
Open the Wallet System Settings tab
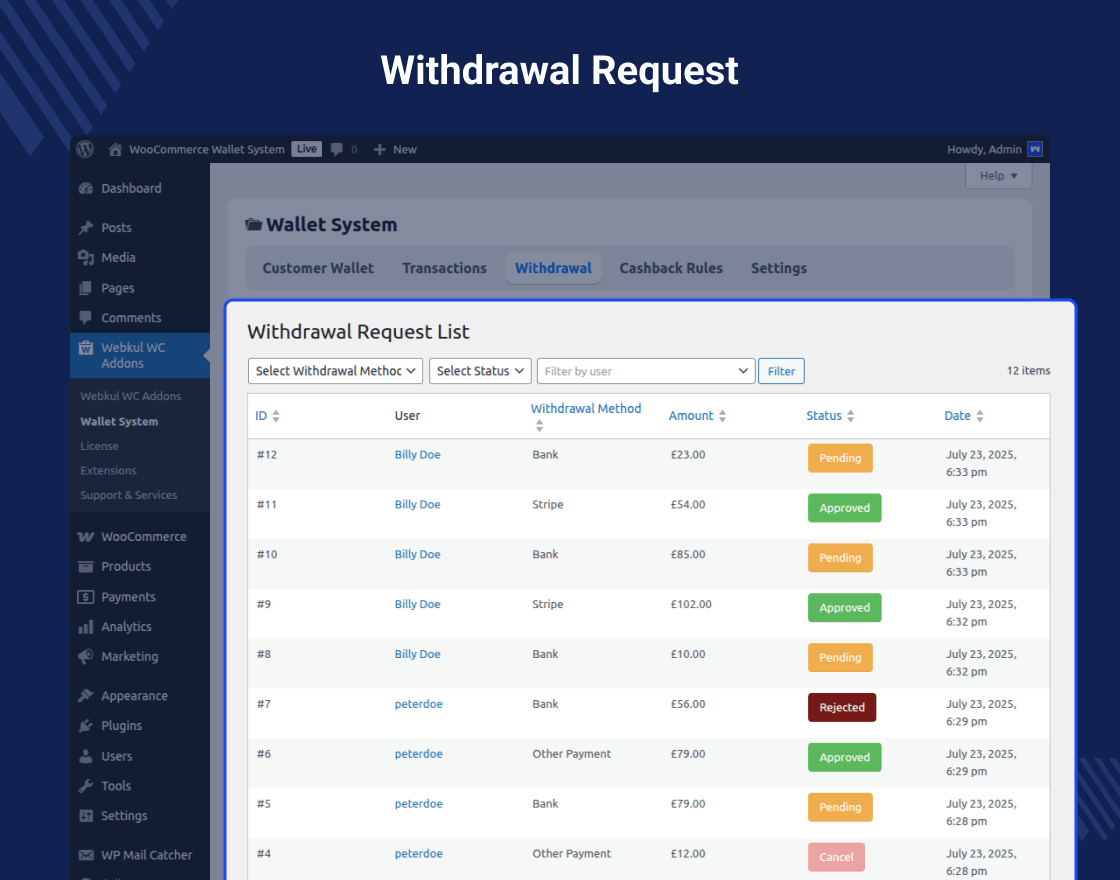[x=779, y=268]
